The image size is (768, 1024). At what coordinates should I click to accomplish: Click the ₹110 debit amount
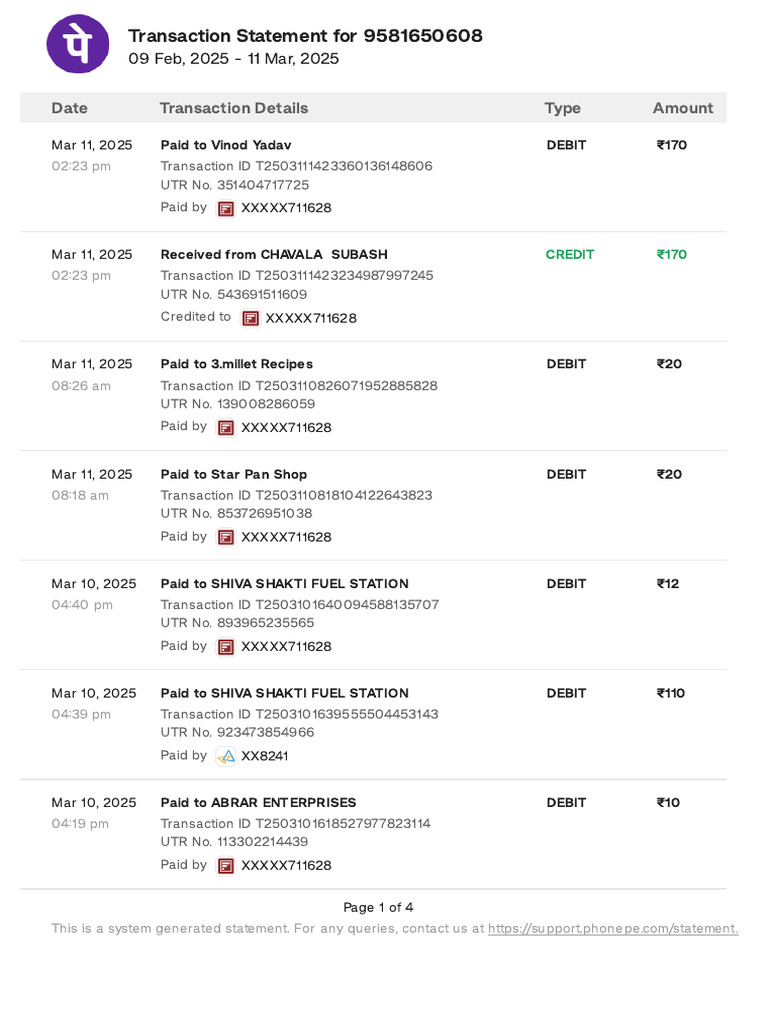670,693
